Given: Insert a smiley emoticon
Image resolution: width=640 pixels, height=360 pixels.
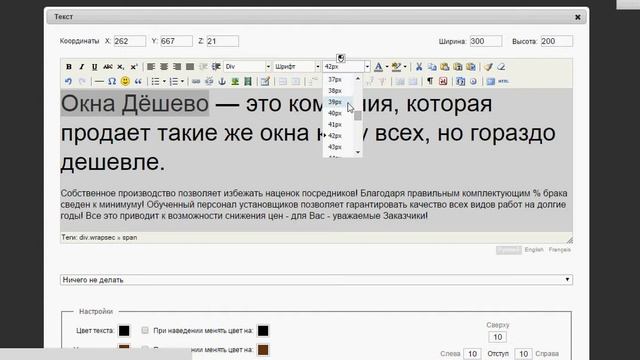Looking at the screenshot, I should [x=125, y=81].
